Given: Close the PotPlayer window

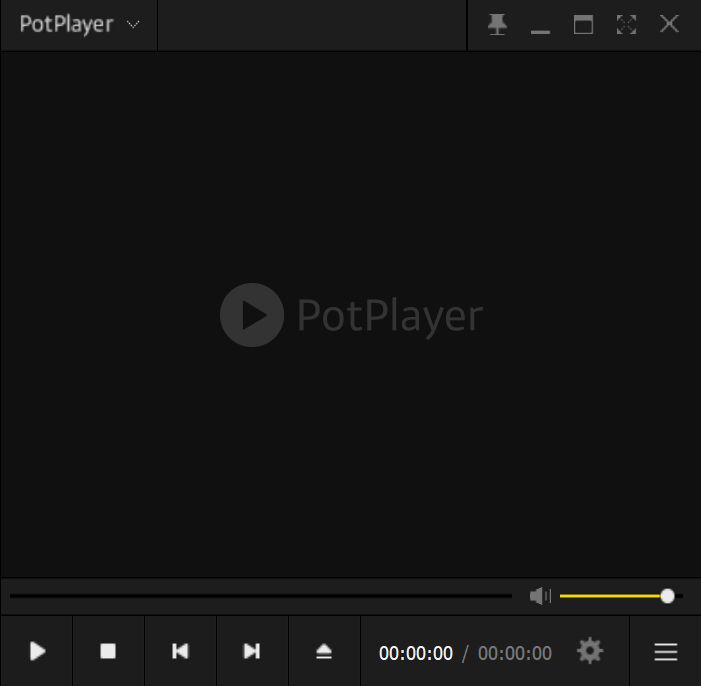Looking at the screenshot, I should coord(669,24).
